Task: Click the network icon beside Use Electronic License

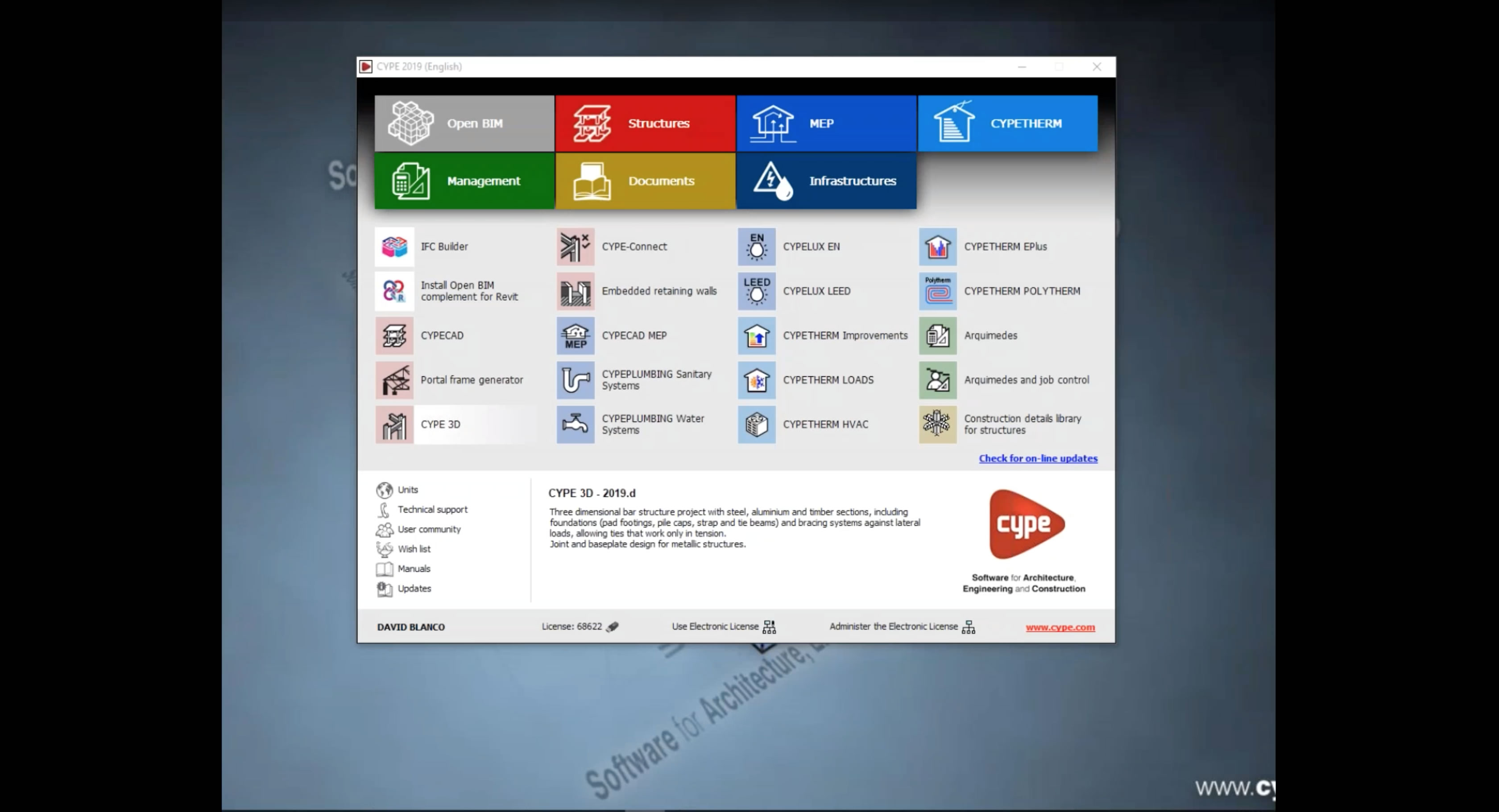Action: click(769, 627)
